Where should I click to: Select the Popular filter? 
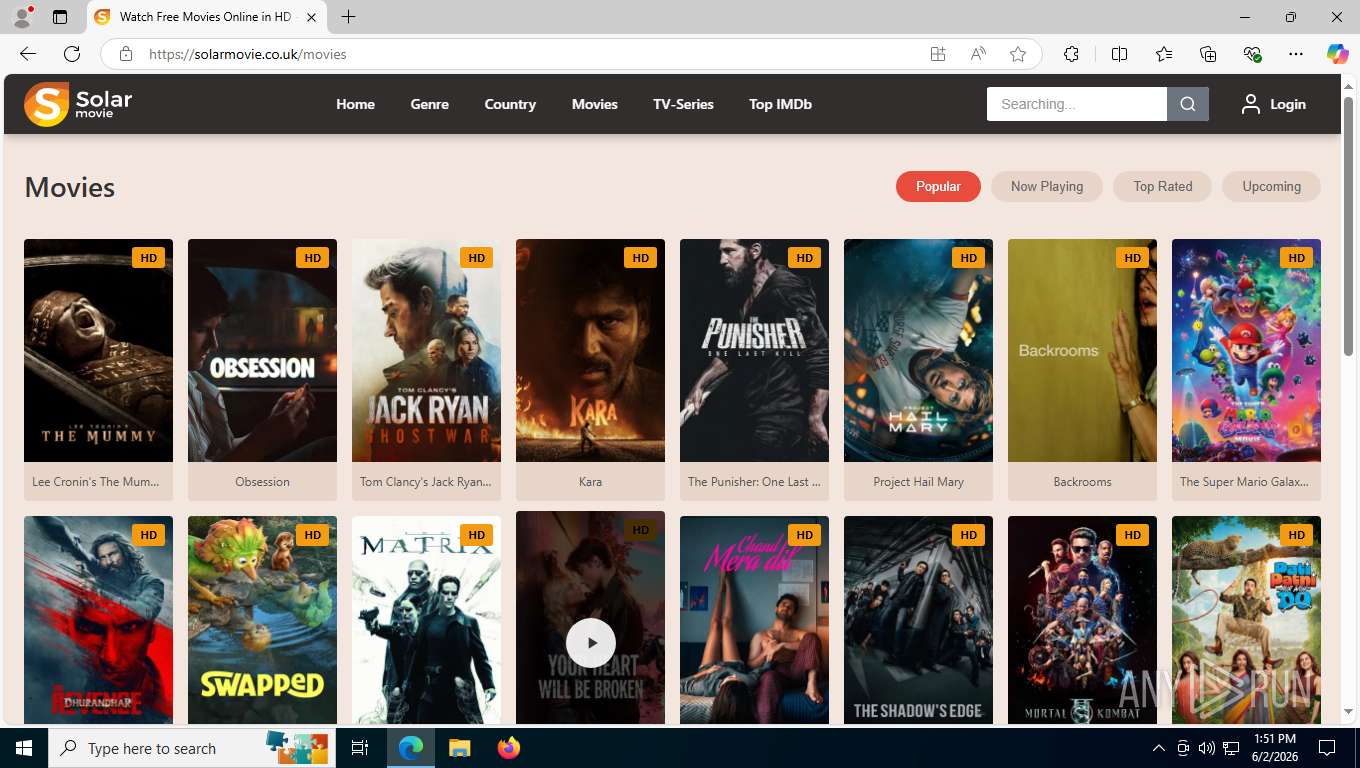pos(938,186)
